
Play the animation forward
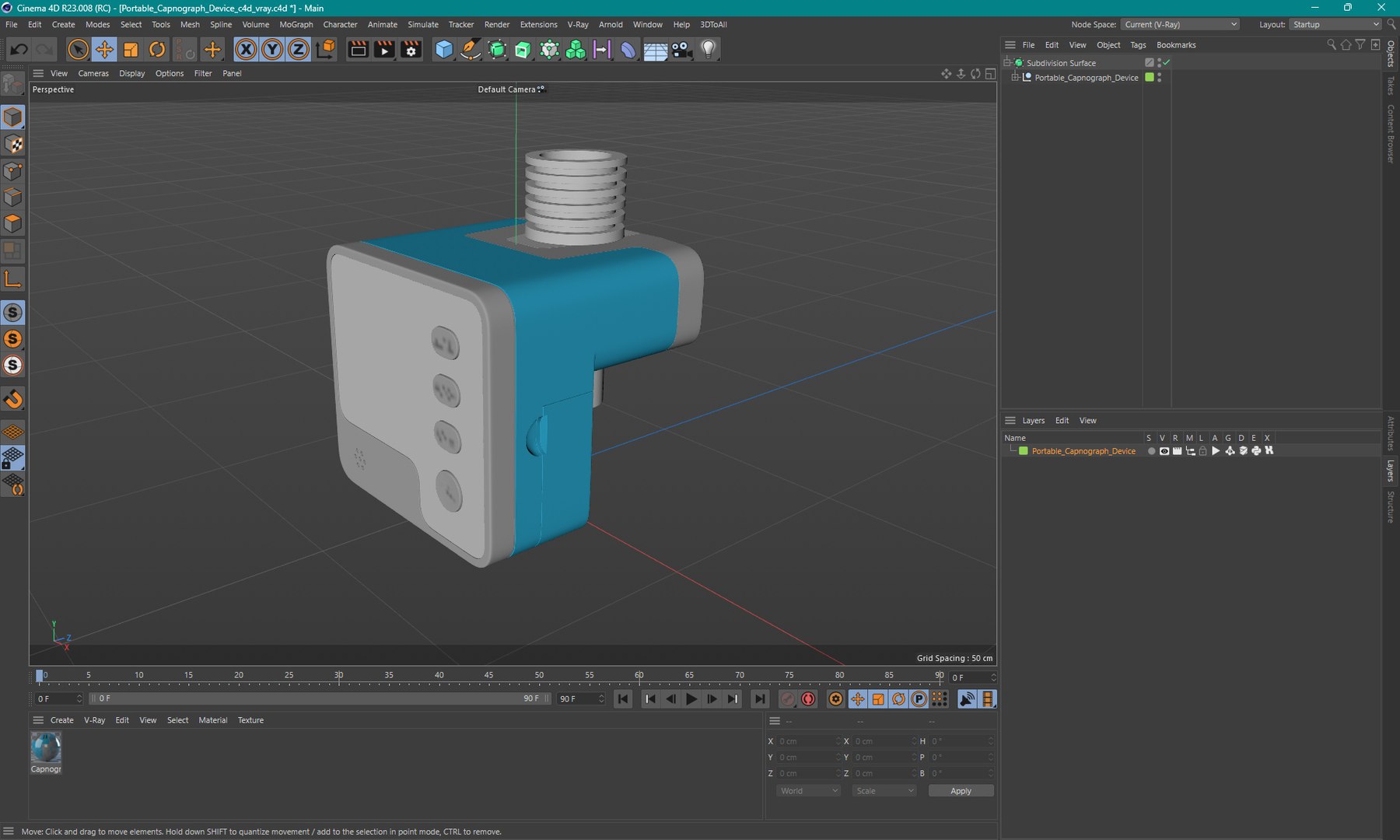pyautogui.click(x=691, y=699)
